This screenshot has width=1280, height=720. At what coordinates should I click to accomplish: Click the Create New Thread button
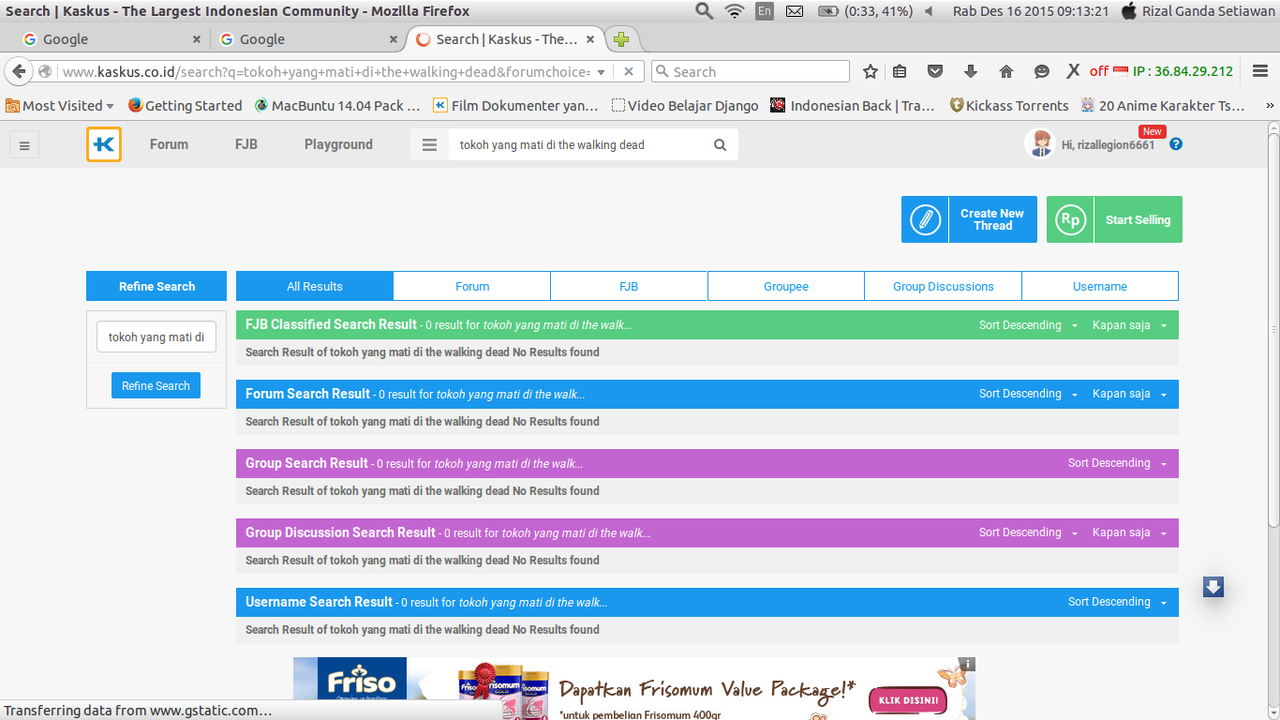click(969, 219)
